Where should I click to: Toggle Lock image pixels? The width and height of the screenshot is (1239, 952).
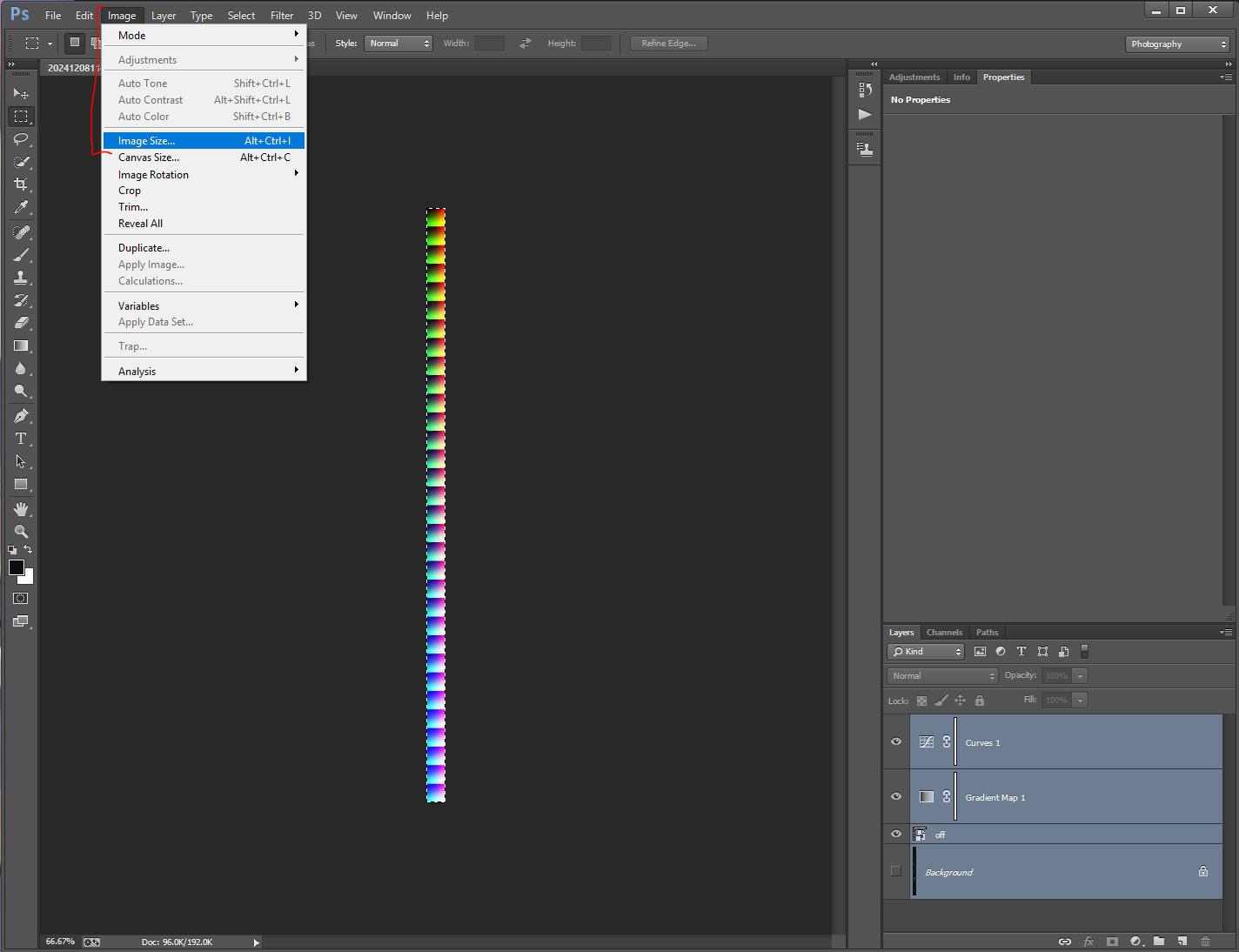[941, 701]
